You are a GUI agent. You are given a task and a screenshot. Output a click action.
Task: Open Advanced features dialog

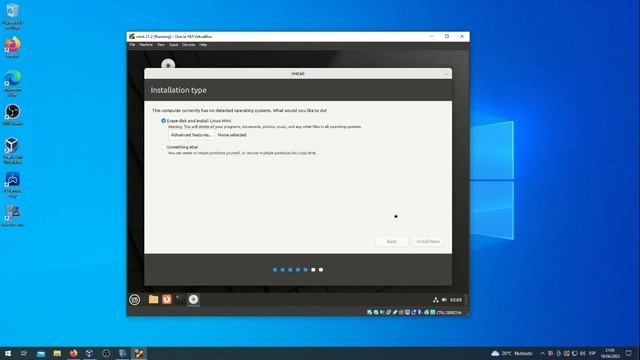pos(191,135)
